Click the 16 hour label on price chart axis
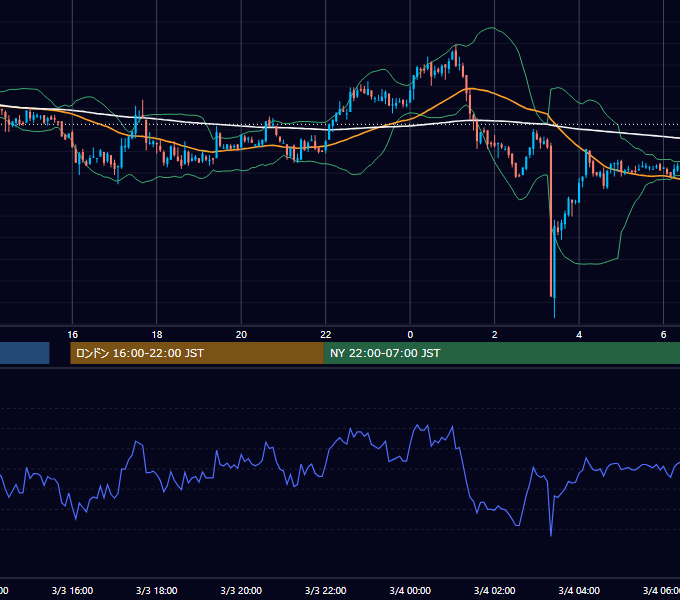Image resolution: width=680 pixels, height=600 pixels. click(72, 335)
